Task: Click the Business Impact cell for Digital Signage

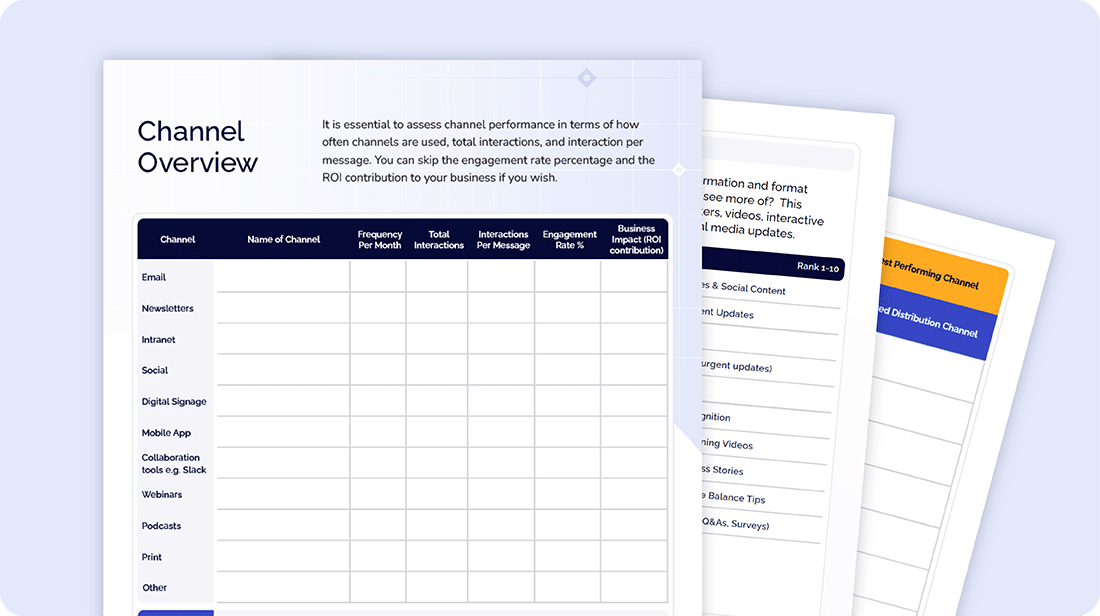Action: pos(634,400)
